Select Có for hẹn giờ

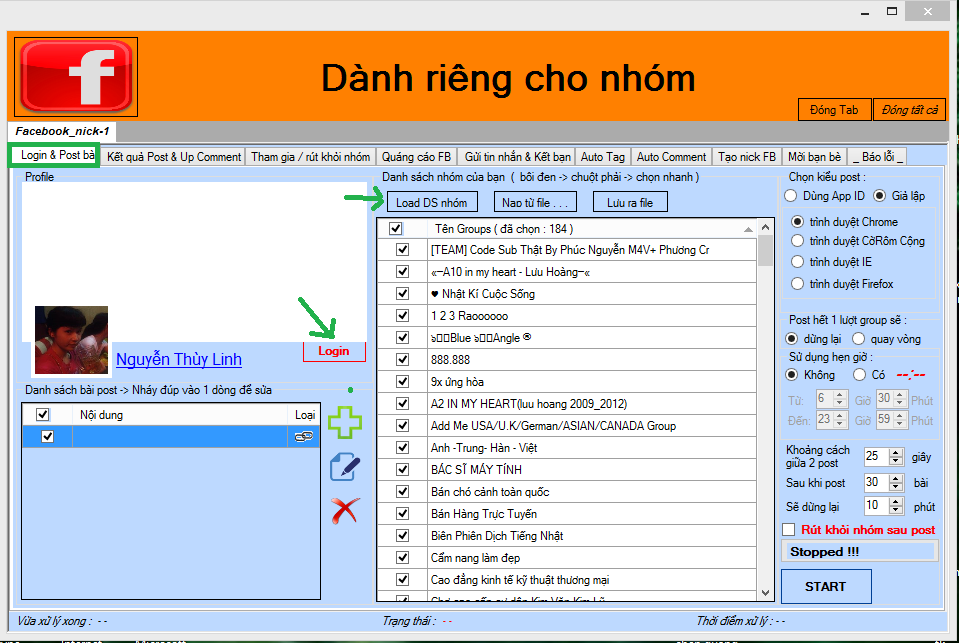pos(859,374)
